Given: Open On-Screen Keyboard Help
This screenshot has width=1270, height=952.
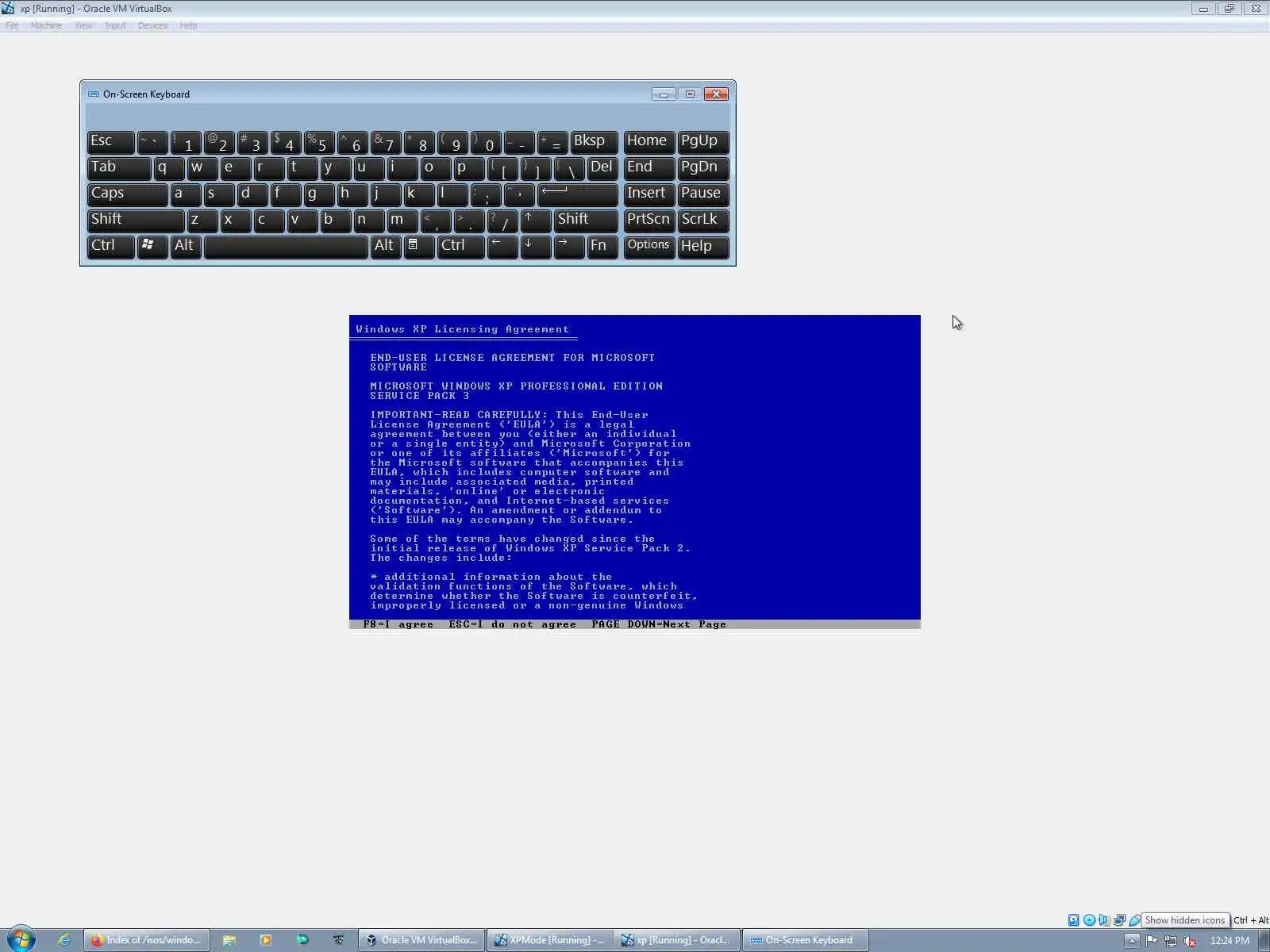Looking at the screenshot, I should (x=703, y=247).
